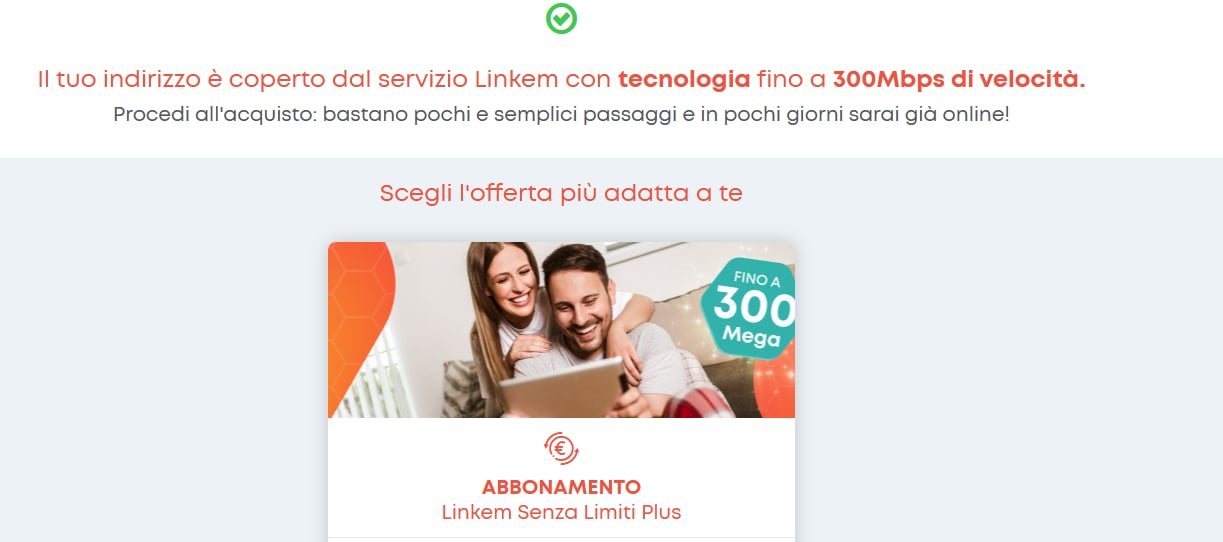This screenshot has width=1223, height=542.
Task: Click the green checkmark confirmation icon
Action: (562, 18)
